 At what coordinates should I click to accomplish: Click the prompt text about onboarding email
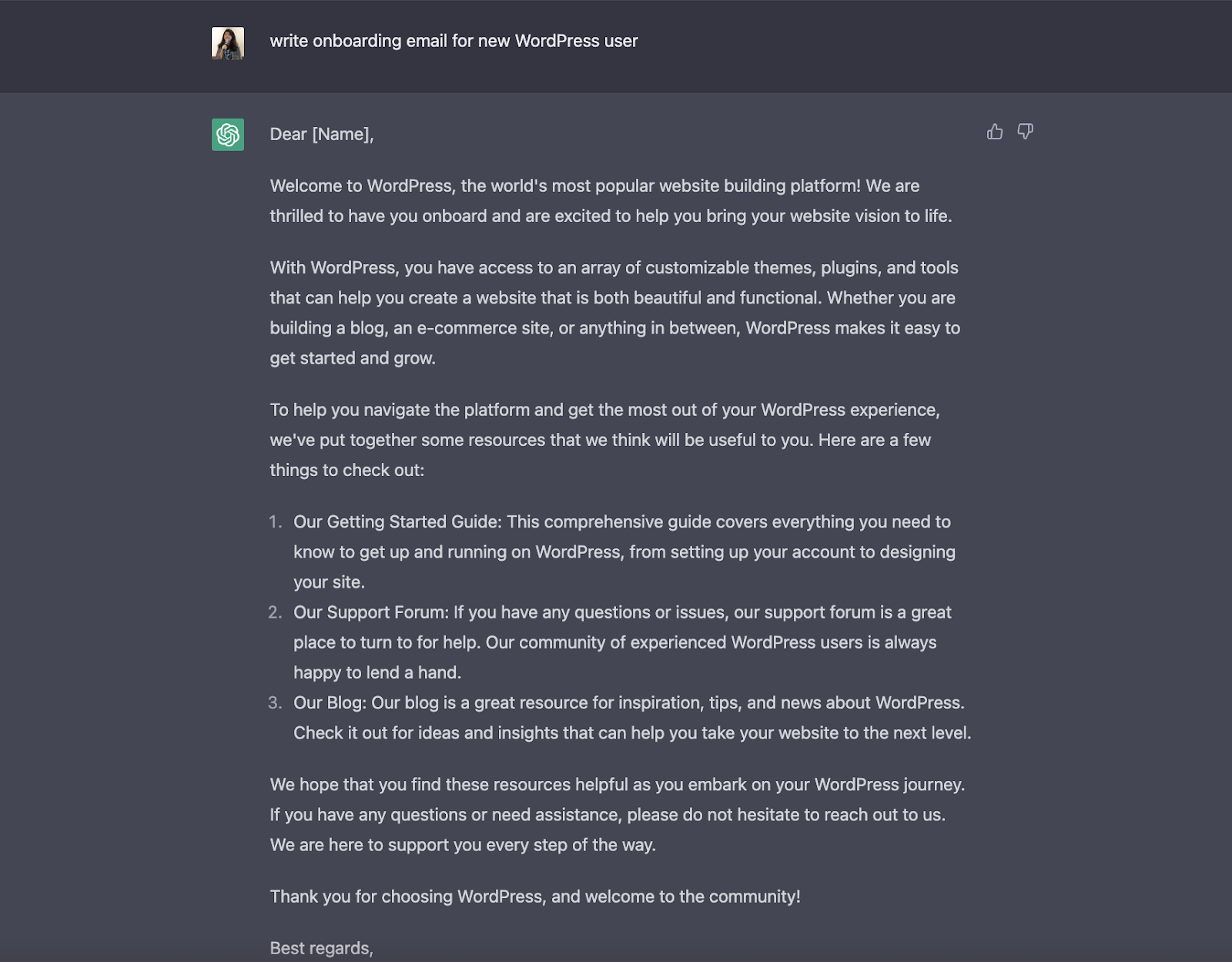(x=454, y=41)
